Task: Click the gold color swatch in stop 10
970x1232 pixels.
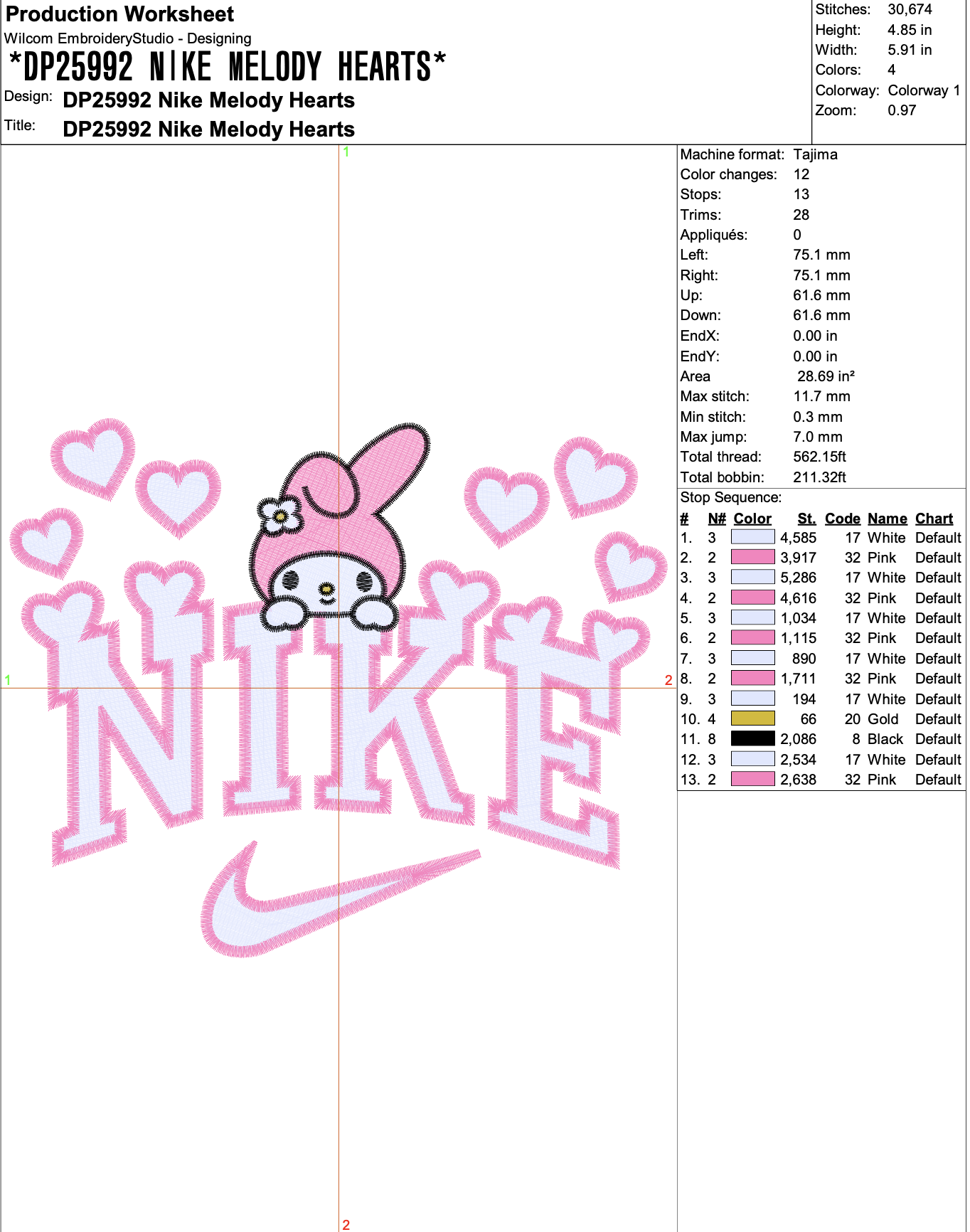Action: pos(752,718)
